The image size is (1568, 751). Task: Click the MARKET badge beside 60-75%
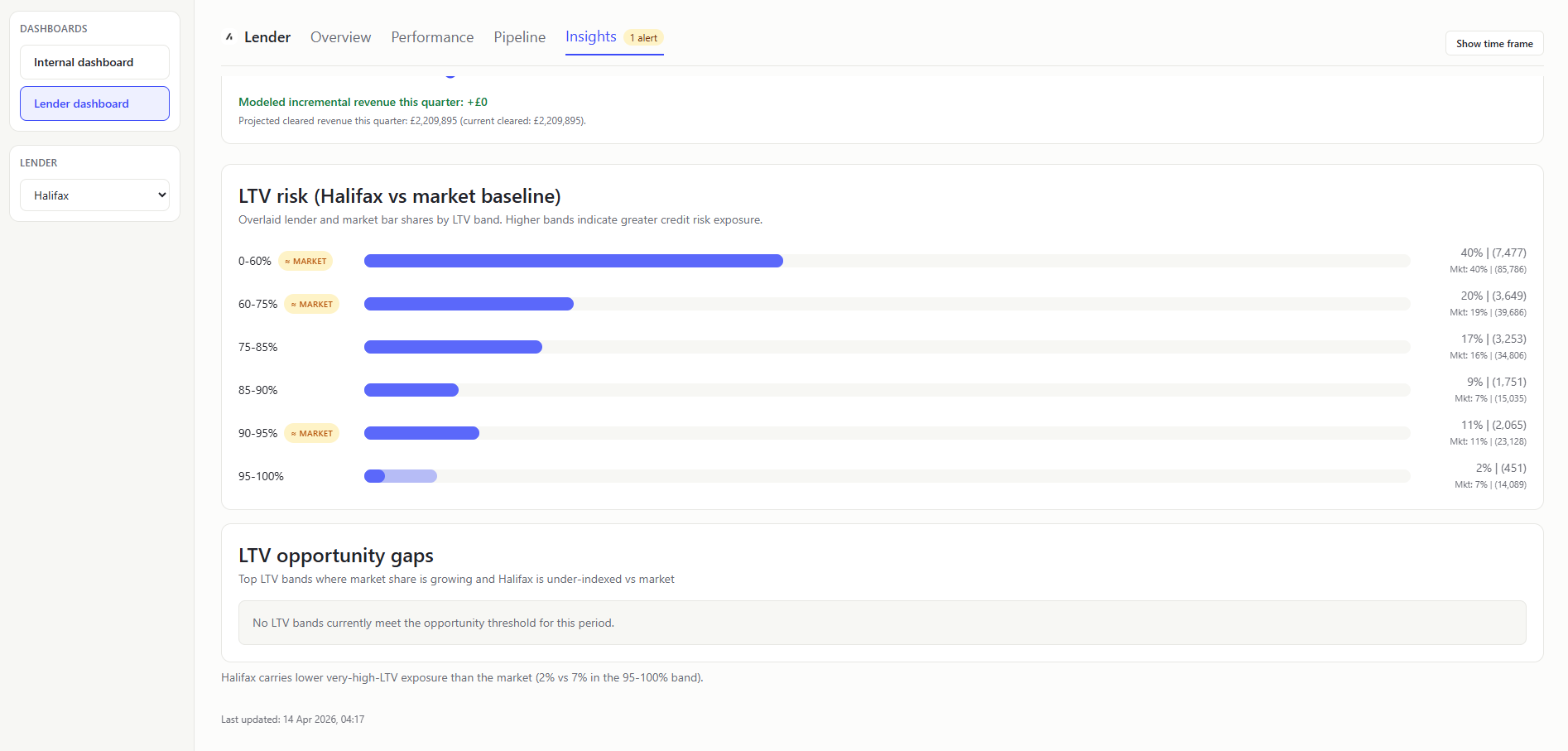(x=312, y=304)
